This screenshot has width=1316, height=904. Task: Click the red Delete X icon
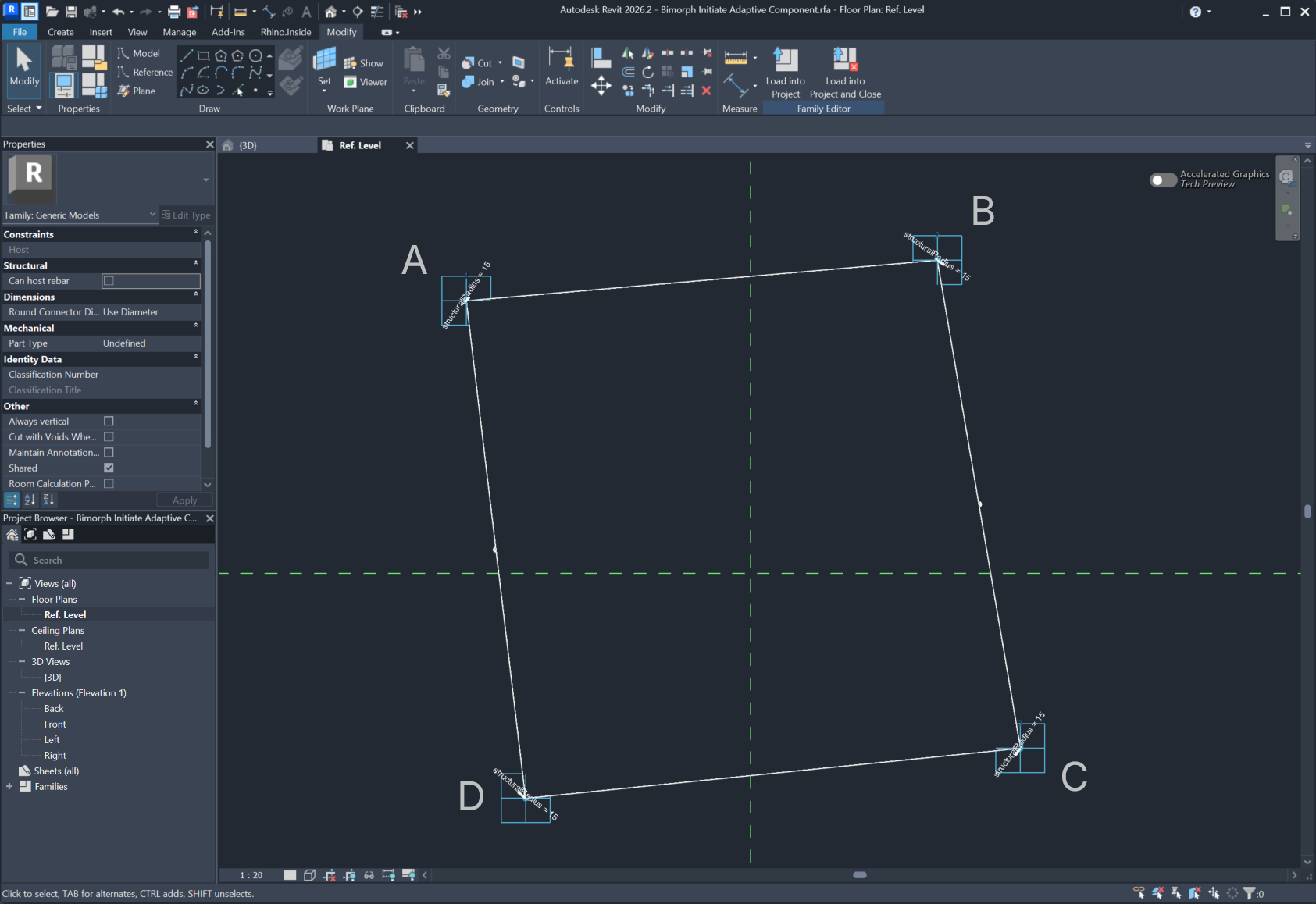click(x=706, y=91)
